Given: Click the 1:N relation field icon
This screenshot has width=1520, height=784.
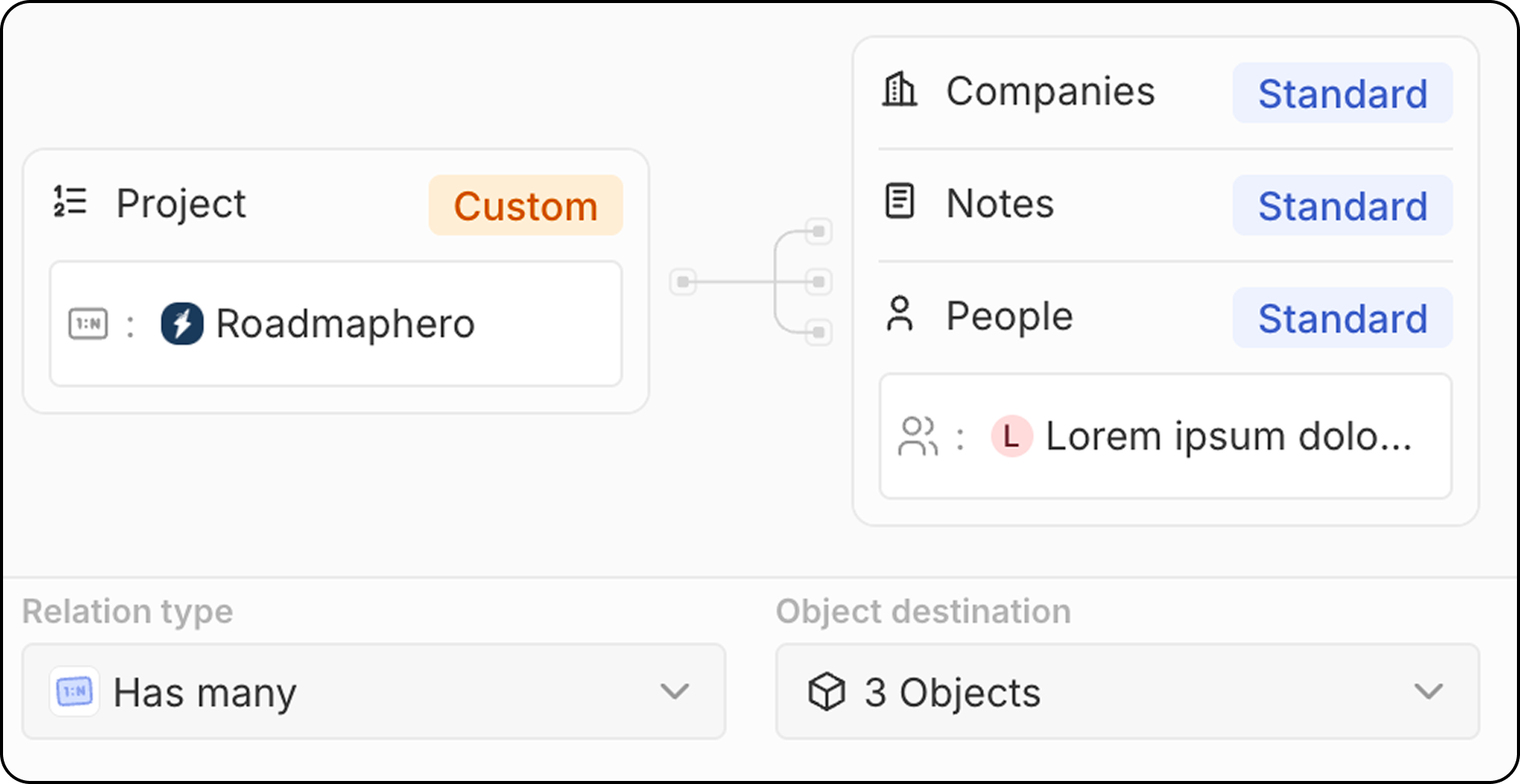Looking at the screenshot, I should [x=88, y=324].
